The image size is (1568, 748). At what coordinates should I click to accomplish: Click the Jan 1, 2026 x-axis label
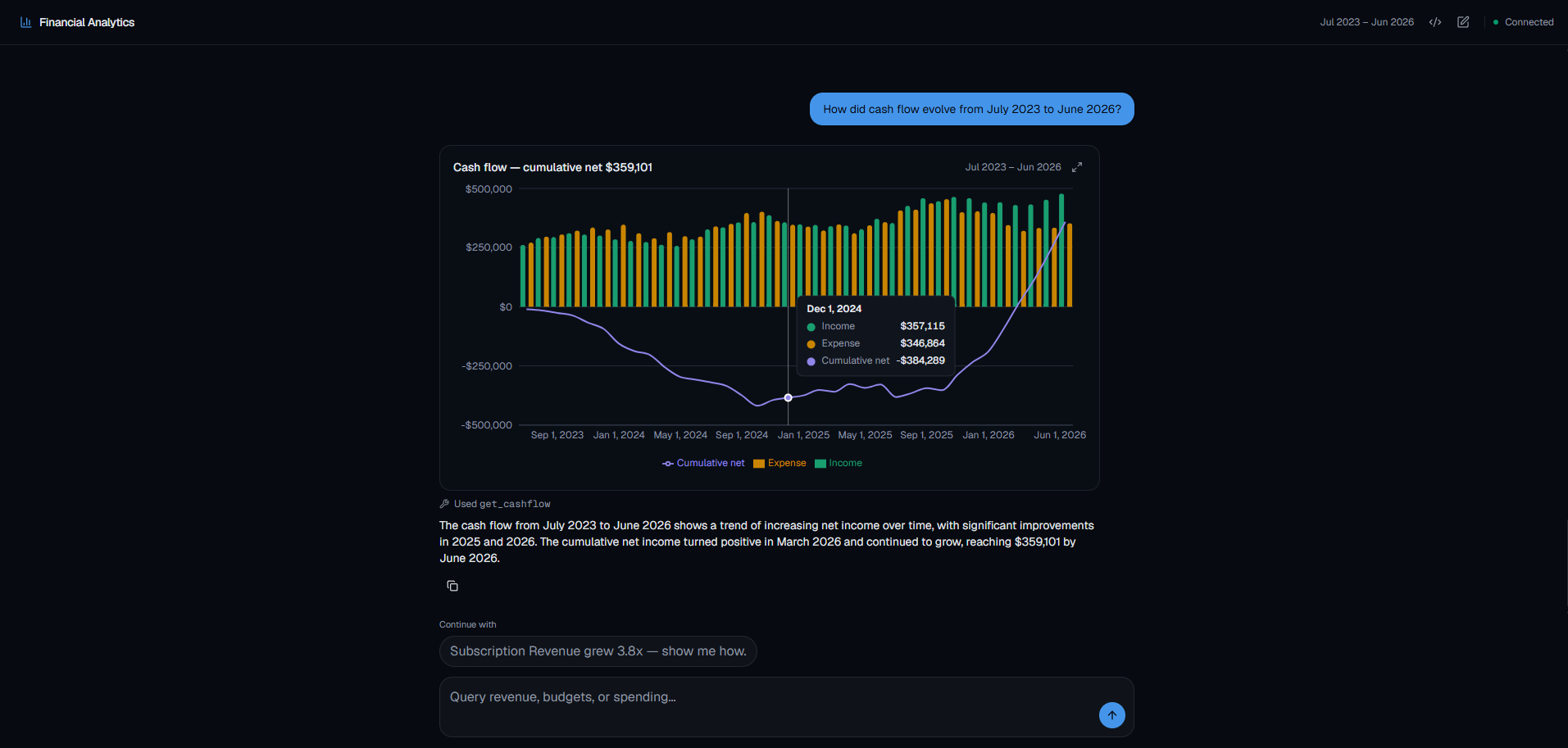[989, 435]
